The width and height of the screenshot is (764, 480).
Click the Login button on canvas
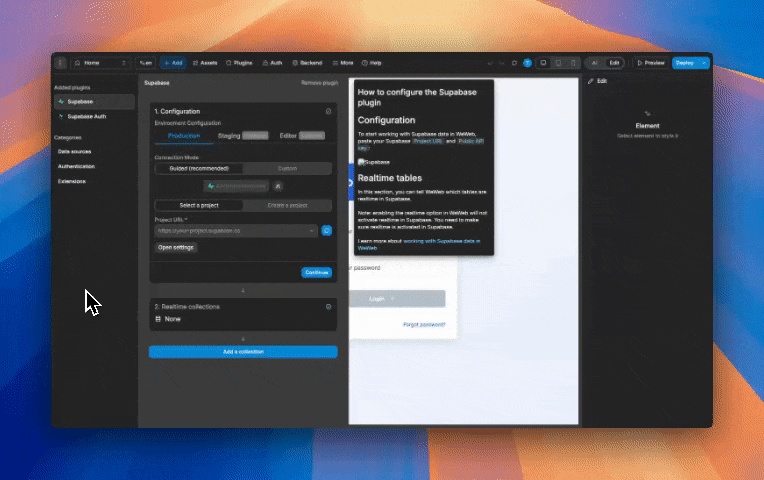(397, 299)
